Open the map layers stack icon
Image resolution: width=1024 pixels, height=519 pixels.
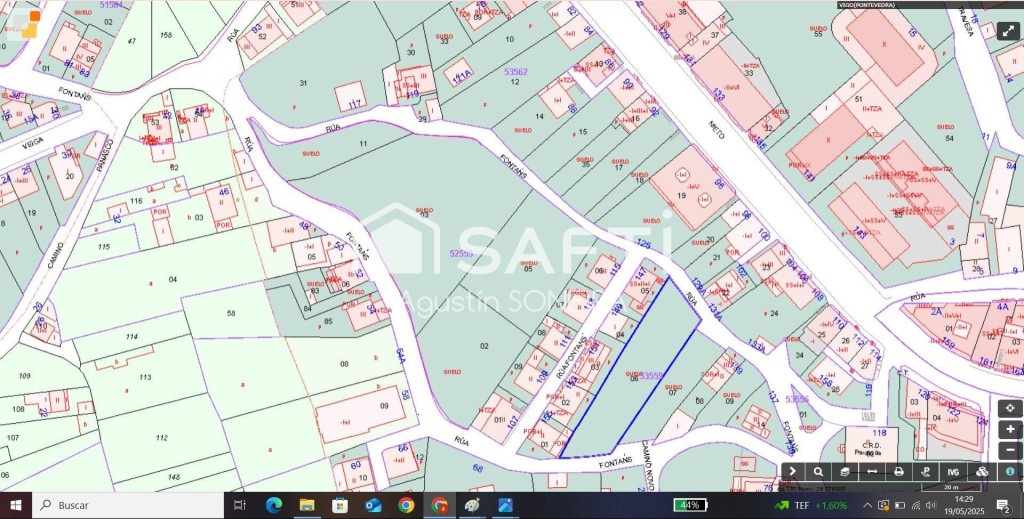pyautogui.click(x=845, y=471)
